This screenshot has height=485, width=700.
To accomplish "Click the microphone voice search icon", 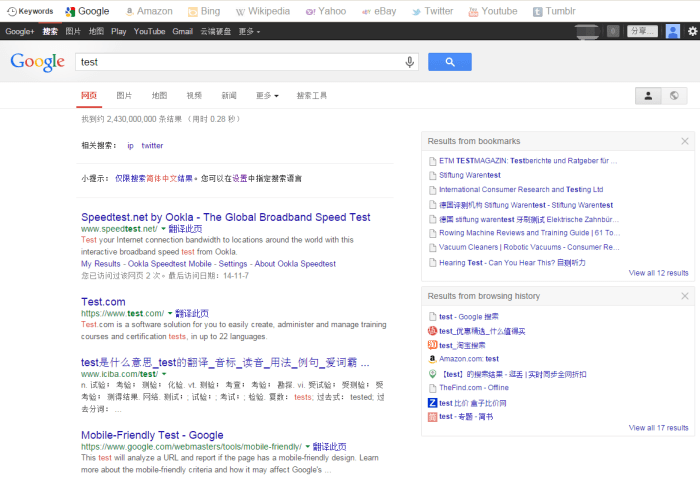I will (x=409, y=62).
